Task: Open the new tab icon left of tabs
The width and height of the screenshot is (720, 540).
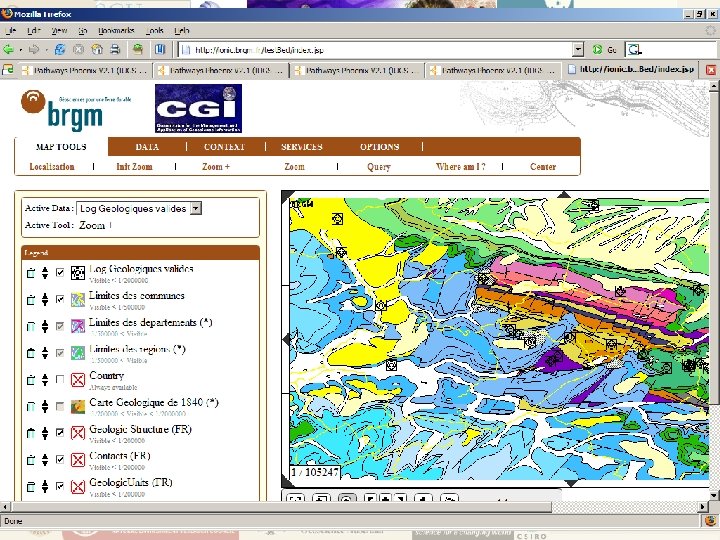Action: pyautogui.click(x=8, y=70)
